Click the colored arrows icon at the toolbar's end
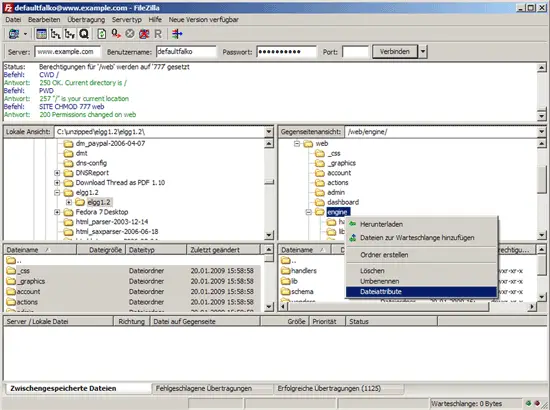The image size is (550, 410). click(177, 34)
